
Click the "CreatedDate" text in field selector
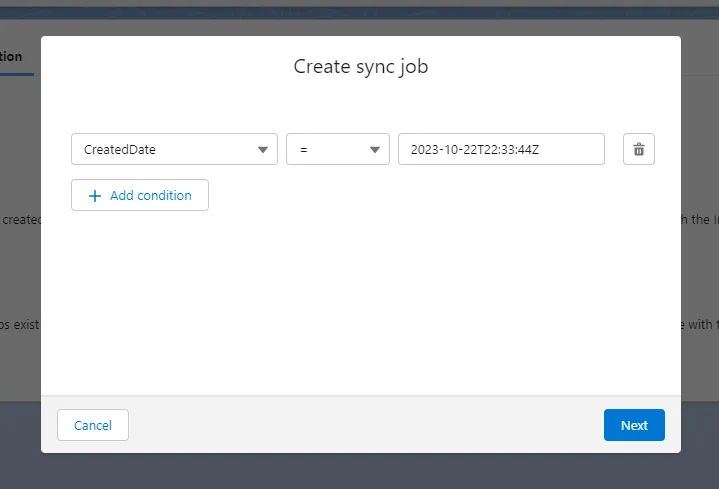pos(120,150)
